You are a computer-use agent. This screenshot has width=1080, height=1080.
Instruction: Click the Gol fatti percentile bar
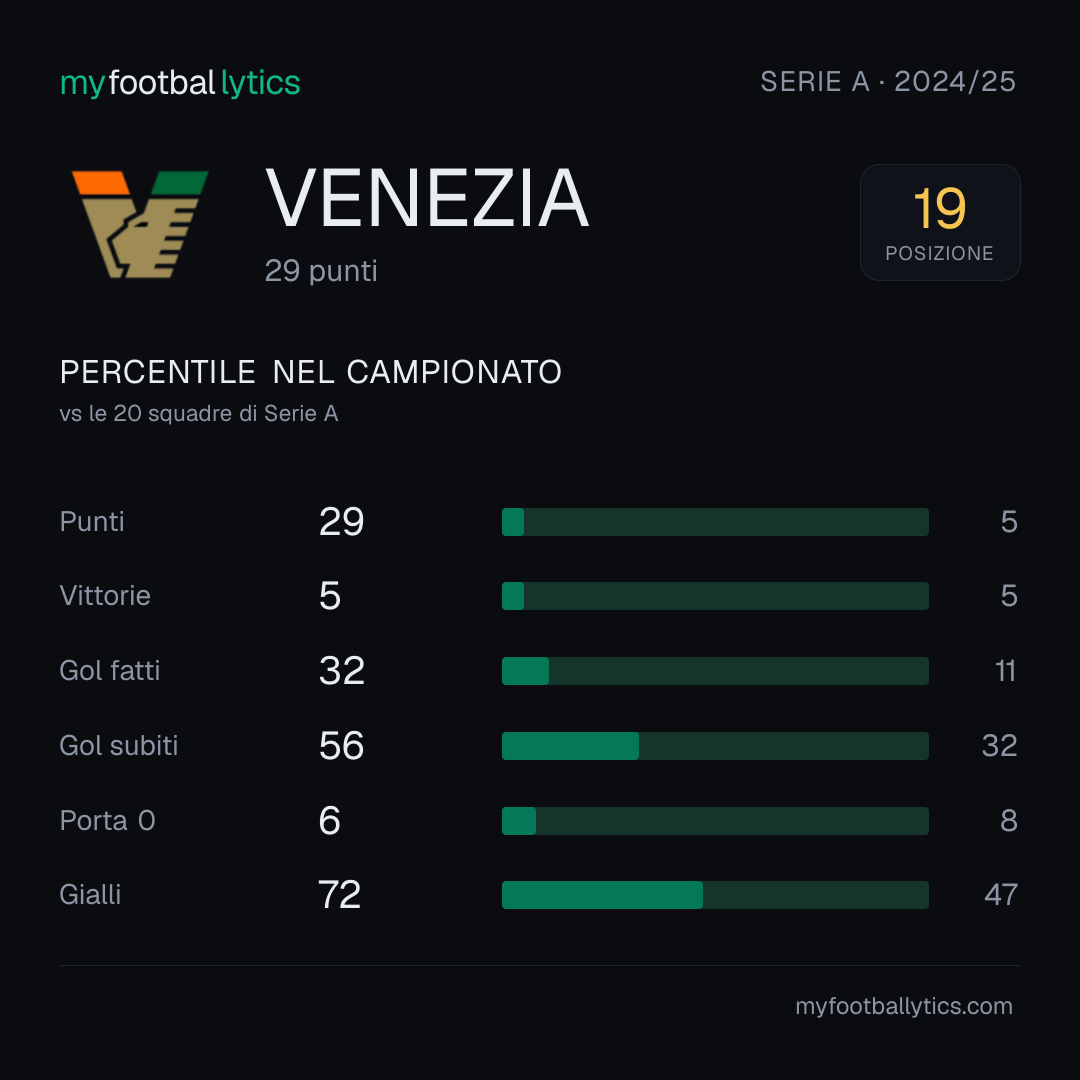pos(715,671)
